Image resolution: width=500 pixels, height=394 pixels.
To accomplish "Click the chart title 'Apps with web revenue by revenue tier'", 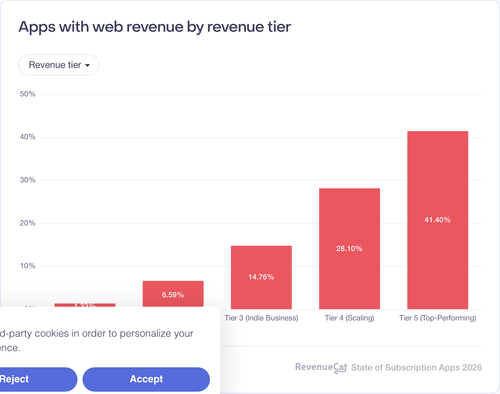I will pos(155,27).
